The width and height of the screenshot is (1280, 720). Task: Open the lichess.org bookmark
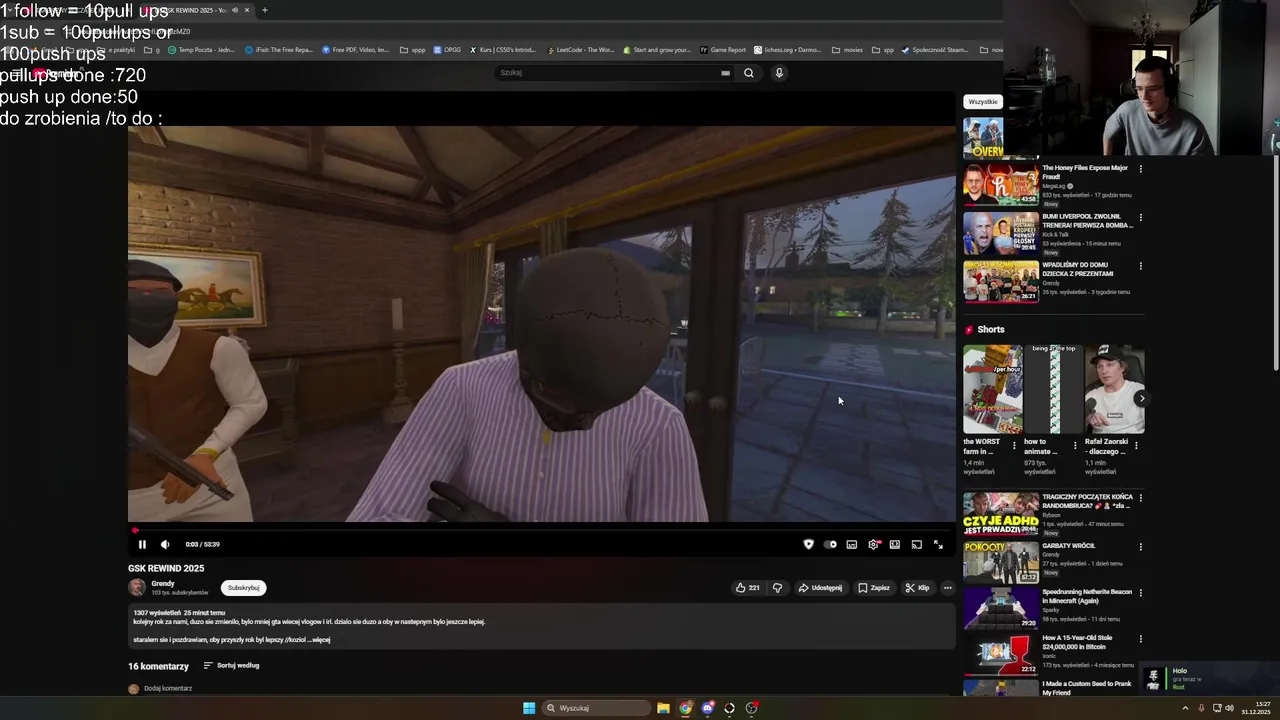point(787,50)
